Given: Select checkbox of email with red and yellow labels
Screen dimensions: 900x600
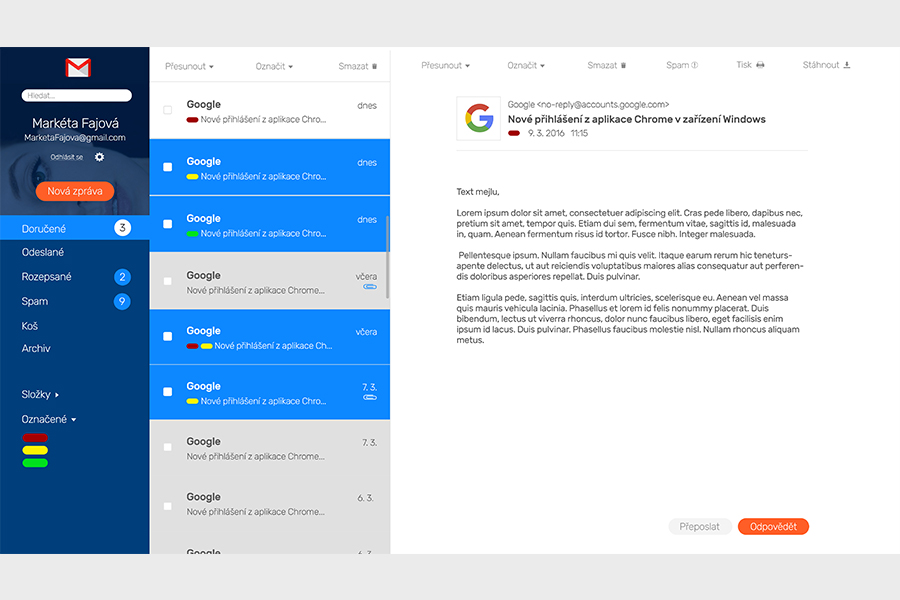Looking at the screenshot, I should click(168, 336).
